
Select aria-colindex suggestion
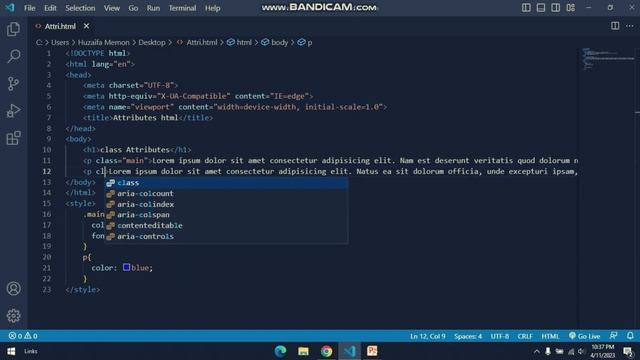pyautogui.click(x=226, y=204)
